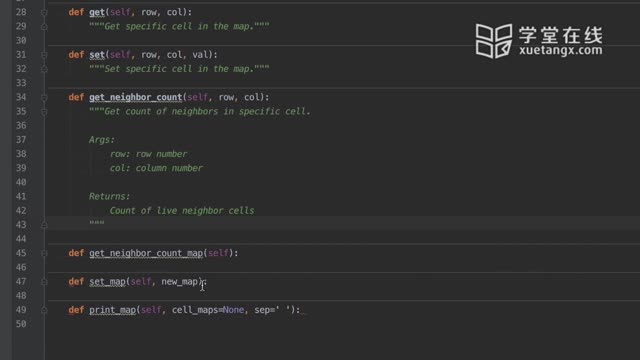Click fold icon beside line 35 docstring
640x360 pixels.
[44, 112]
